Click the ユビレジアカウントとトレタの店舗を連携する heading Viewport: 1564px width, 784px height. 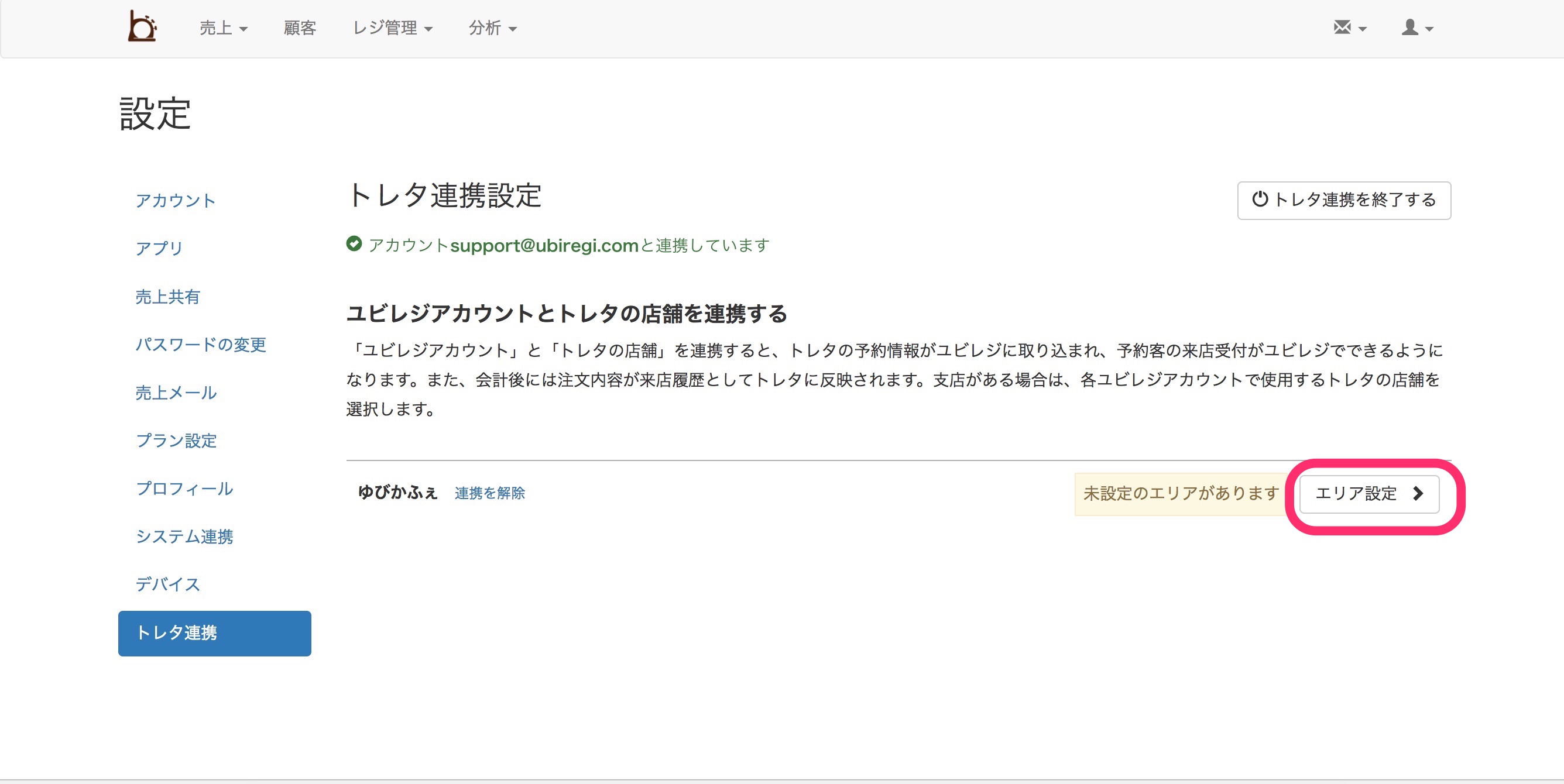[x=567, y=314]
